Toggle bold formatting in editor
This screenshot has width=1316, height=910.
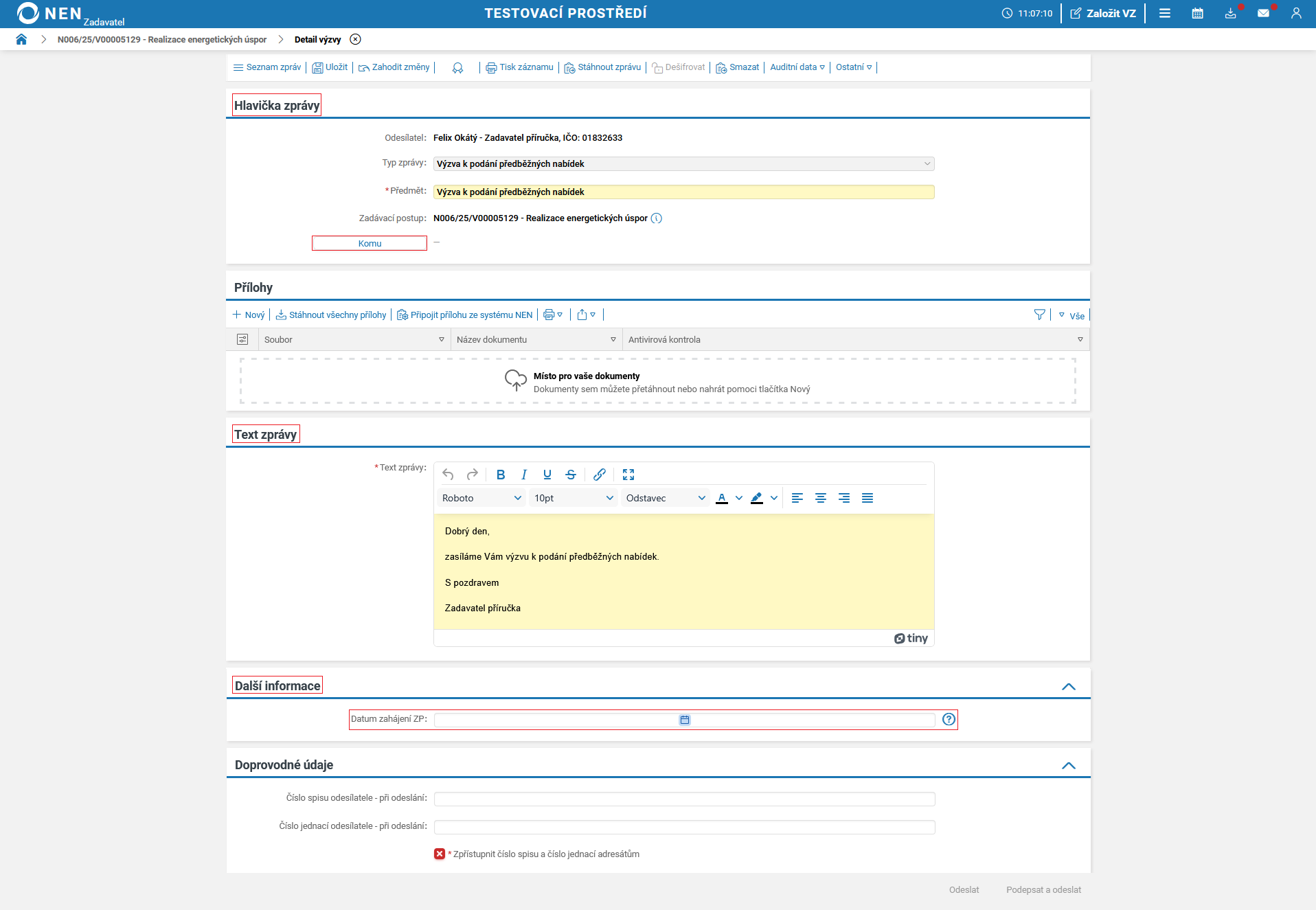(501, 475)
